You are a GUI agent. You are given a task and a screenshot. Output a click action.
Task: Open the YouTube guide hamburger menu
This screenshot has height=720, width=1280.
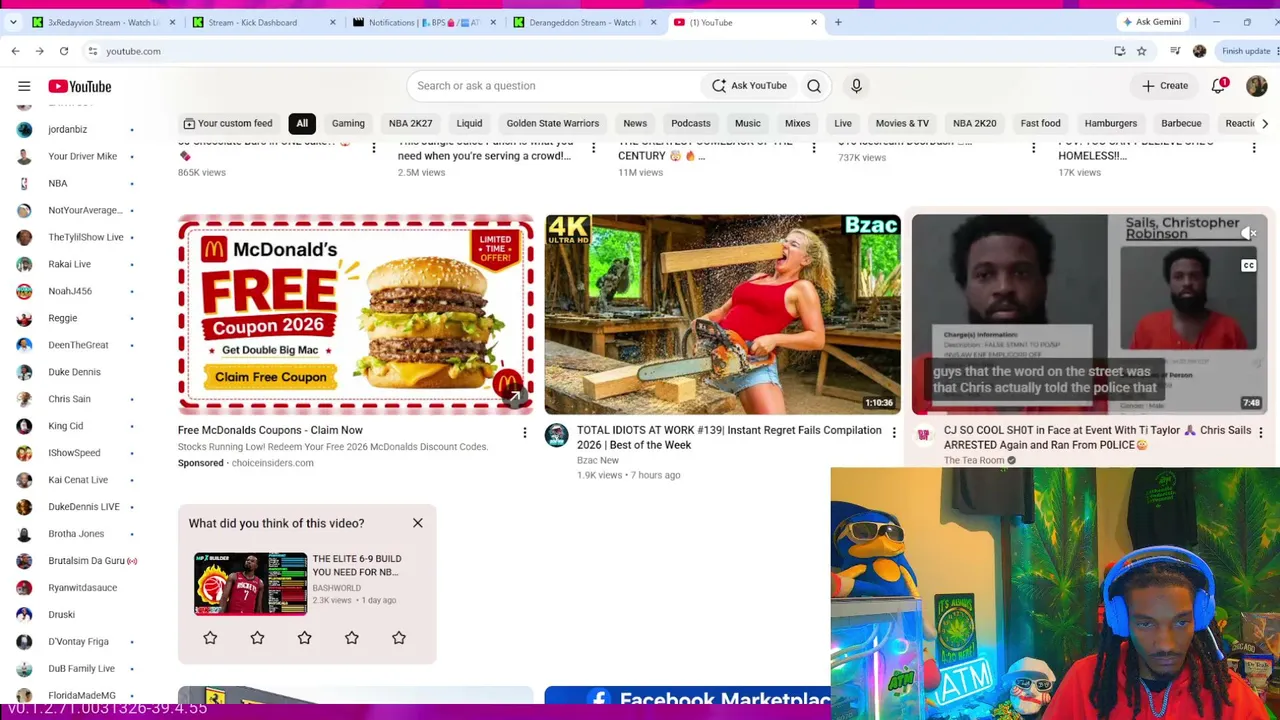(24, 86)
